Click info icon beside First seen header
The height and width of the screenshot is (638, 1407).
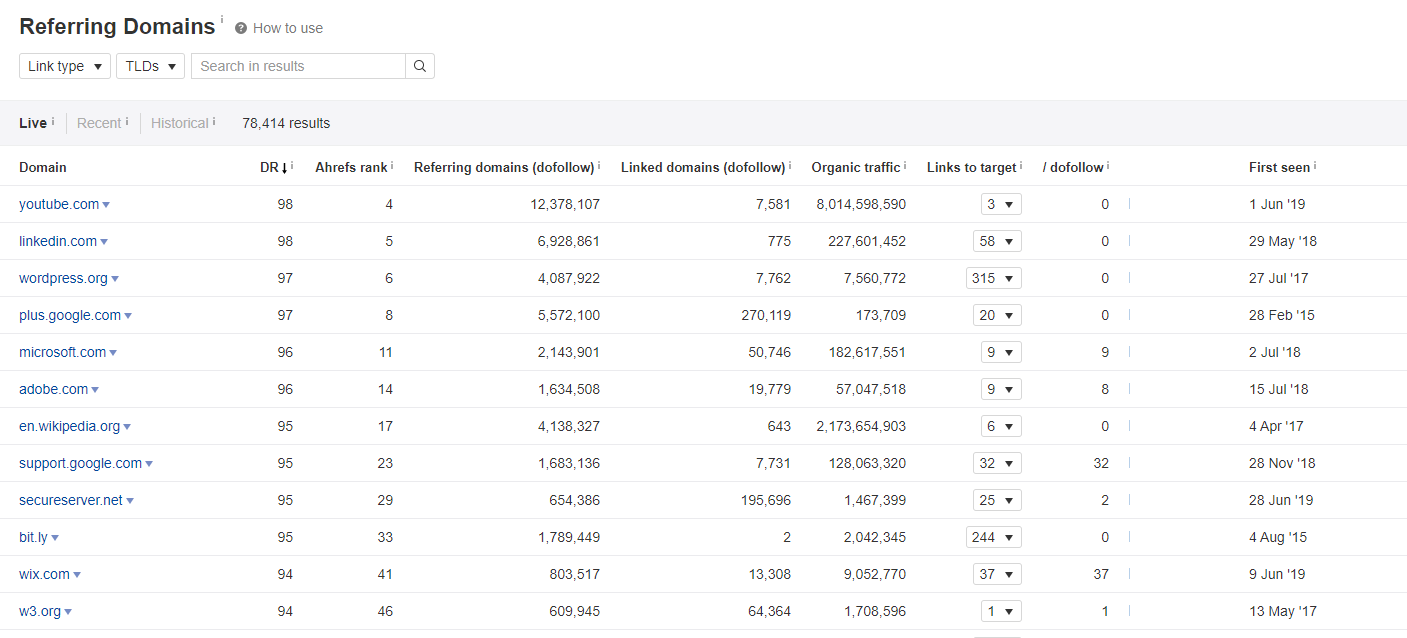click(x=1315, y=166)
